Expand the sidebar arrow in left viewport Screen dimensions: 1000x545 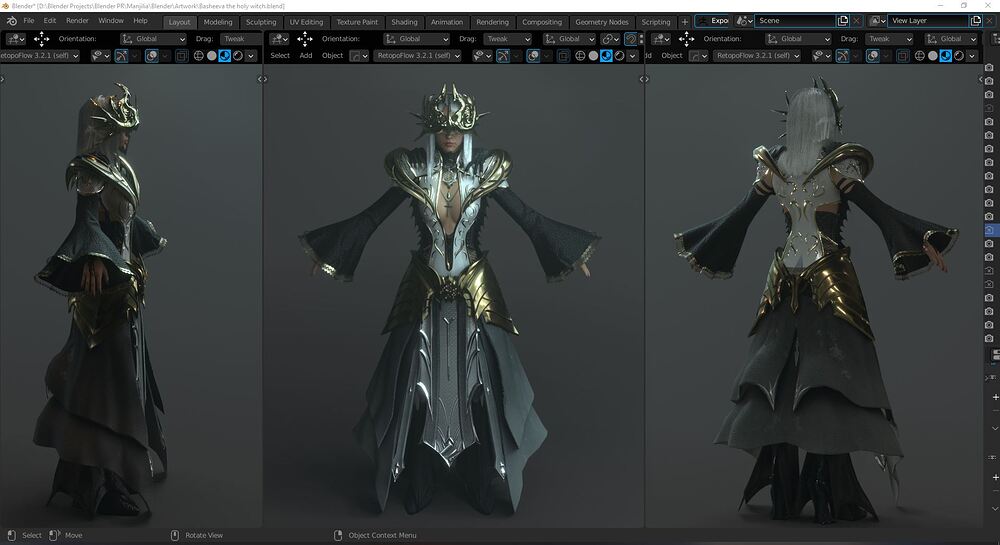(x=259, y=79)
